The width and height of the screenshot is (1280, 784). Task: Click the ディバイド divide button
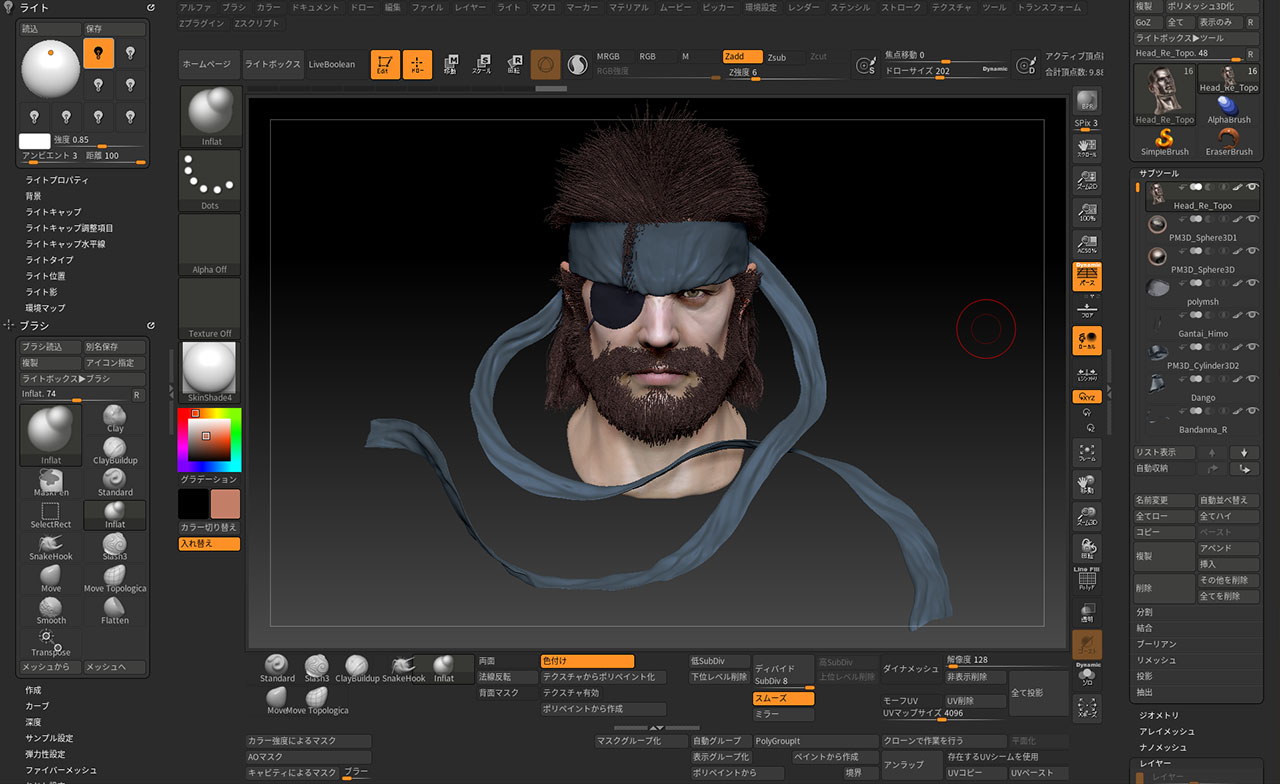coord(783,668)
